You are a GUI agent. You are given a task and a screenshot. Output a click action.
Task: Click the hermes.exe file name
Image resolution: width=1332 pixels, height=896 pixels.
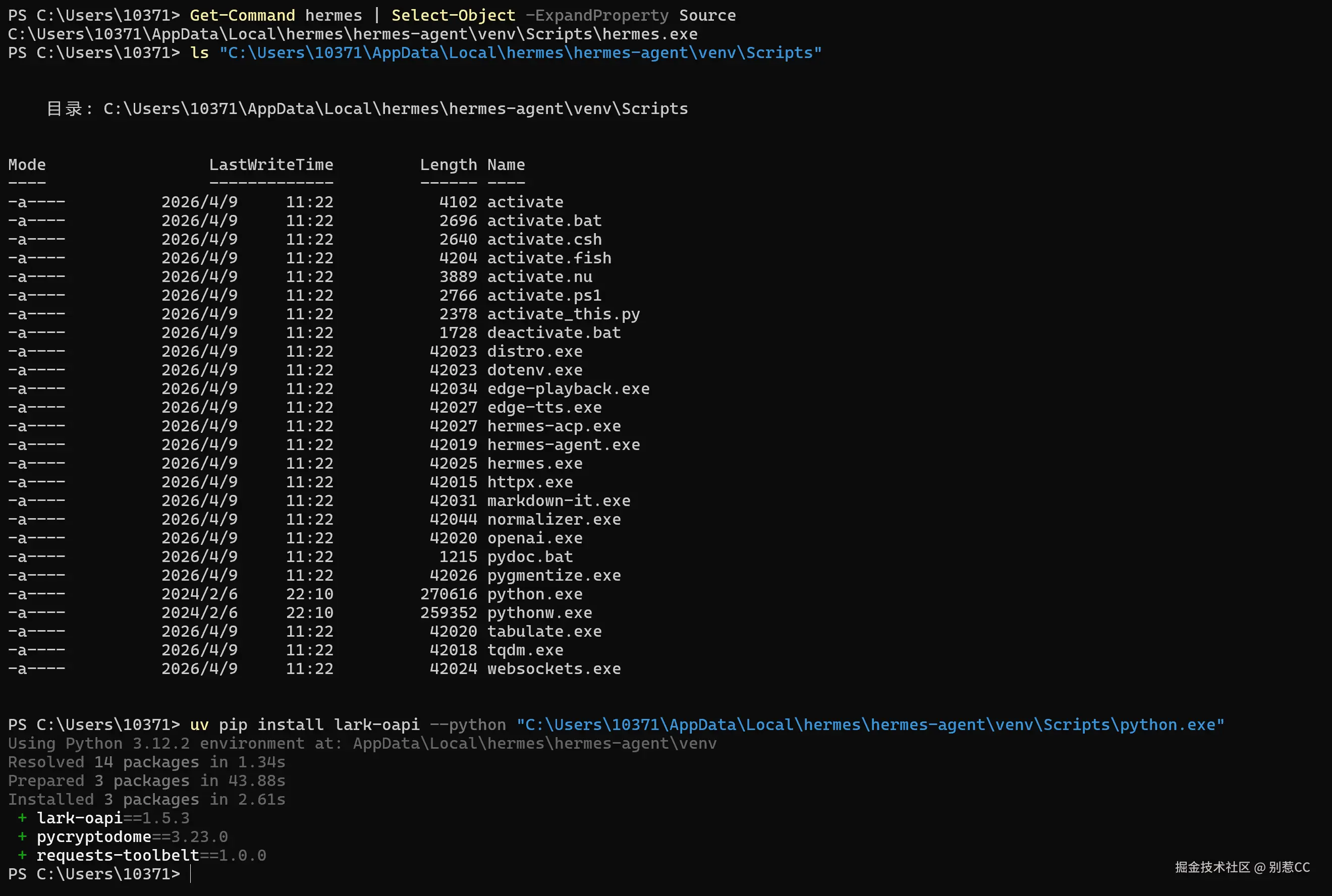(x=534, y=464)
